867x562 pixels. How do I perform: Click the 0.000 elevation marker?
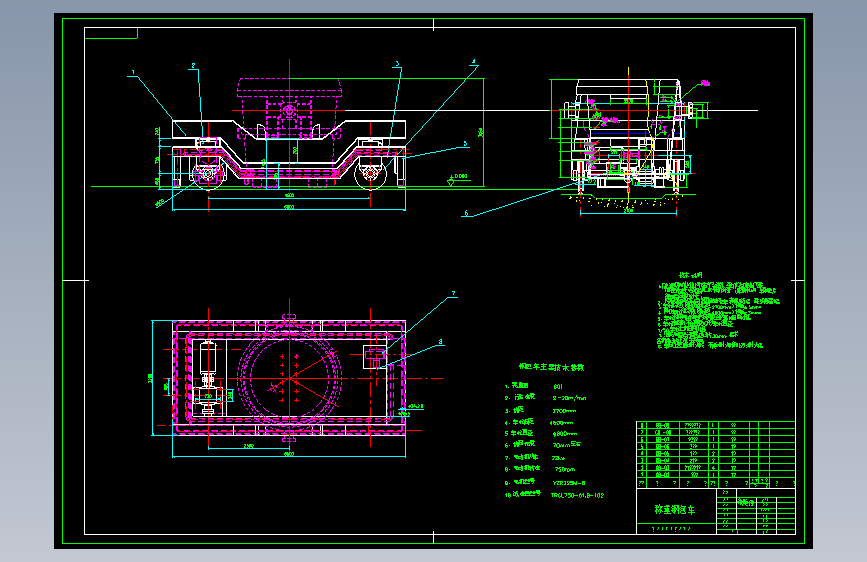457,178
